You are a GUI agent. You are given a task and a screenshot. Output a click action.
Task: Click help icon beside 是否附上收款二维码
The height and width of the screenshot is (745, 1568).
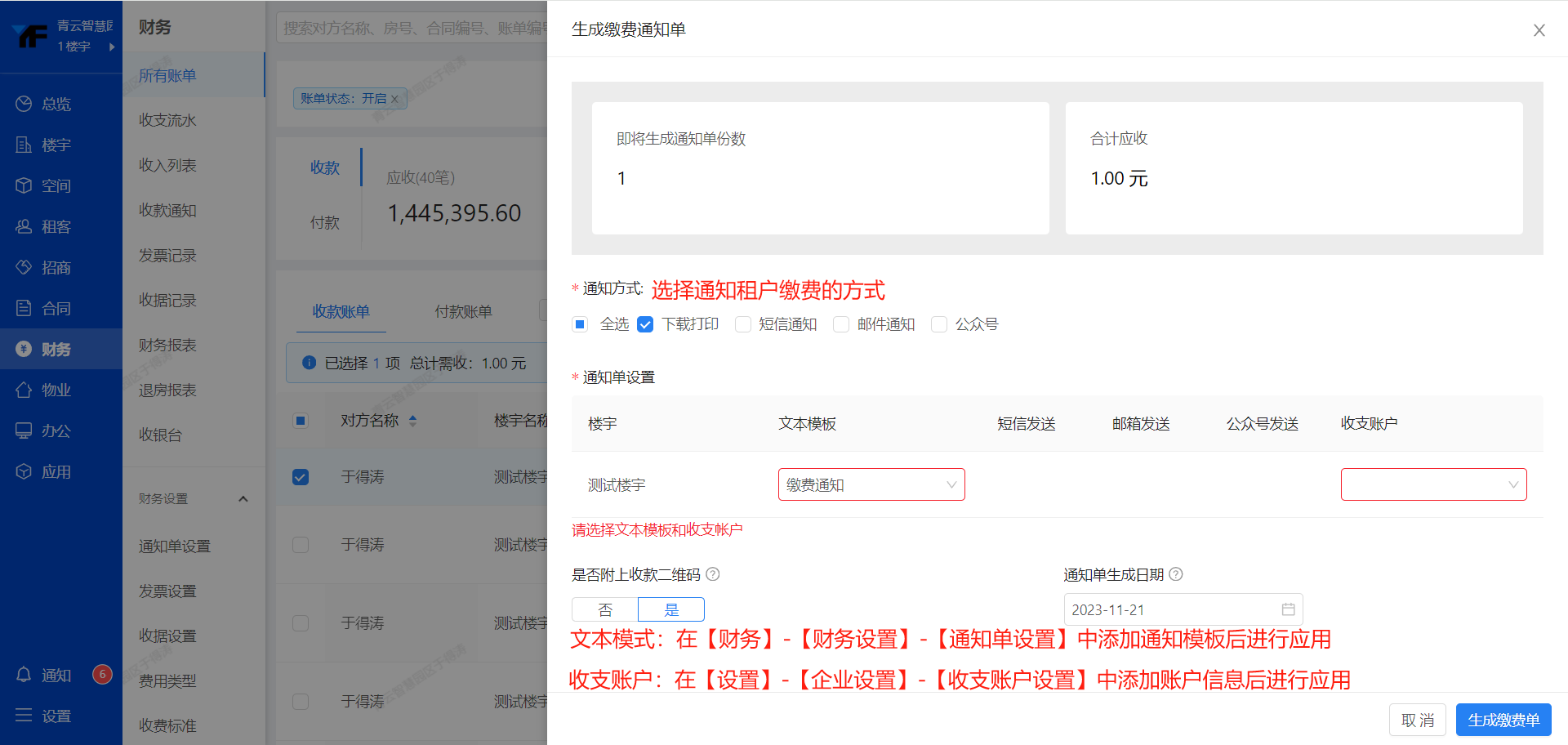[713, 574]
